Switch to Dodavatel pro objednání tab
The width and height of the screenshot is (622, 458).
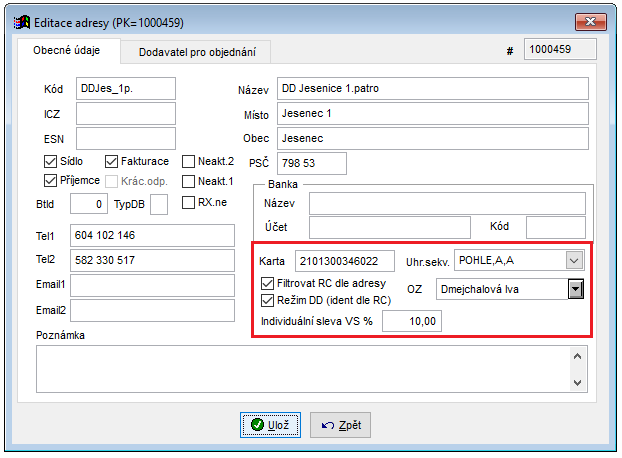point(197,52)
